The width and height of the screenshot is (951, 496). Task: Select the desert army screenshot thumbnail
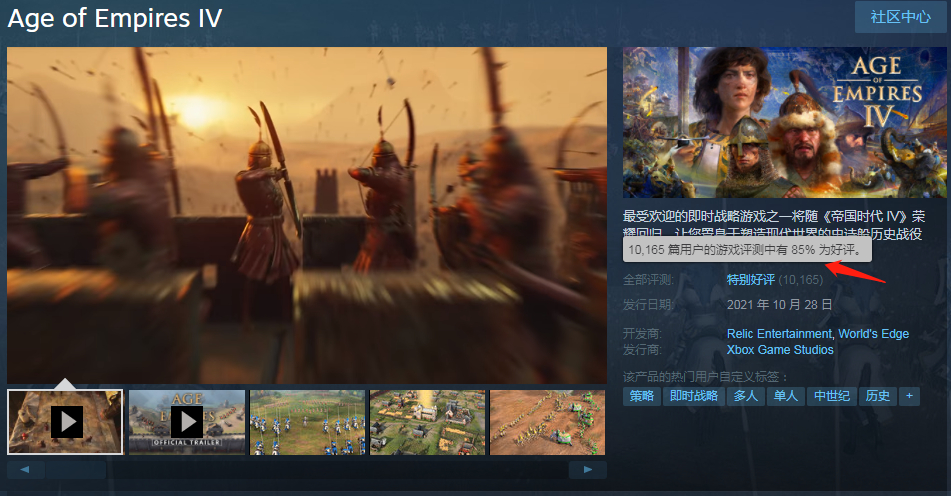pos(548,422)
